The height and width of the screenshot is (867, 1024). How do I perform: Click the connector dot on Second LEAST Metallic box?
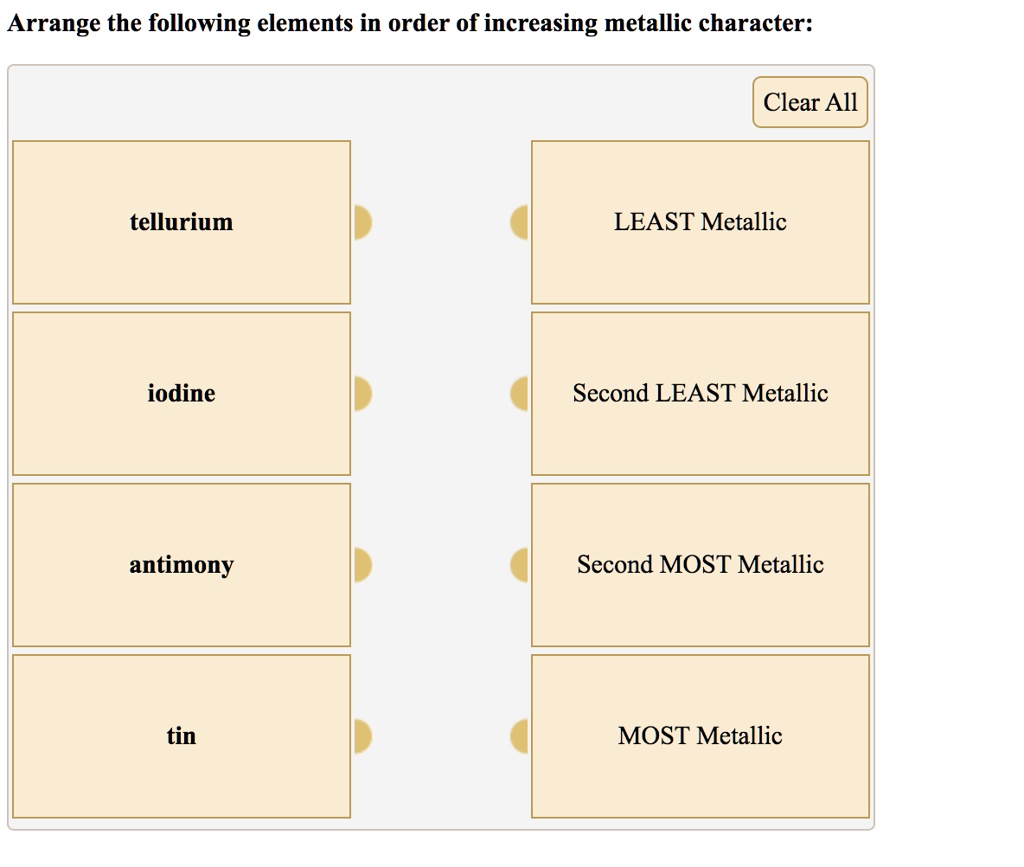point(520,393)
